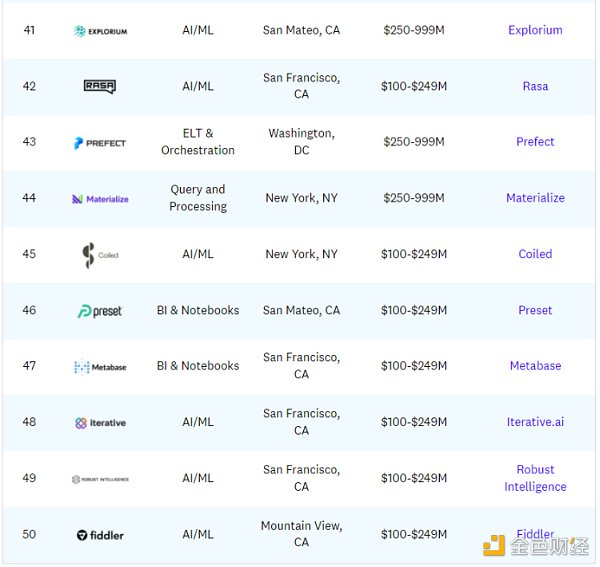Click 'San Mateo, CA' in Preset row
Screen dimensions: 600x567
pyautogui.click(x=302, y=310)
